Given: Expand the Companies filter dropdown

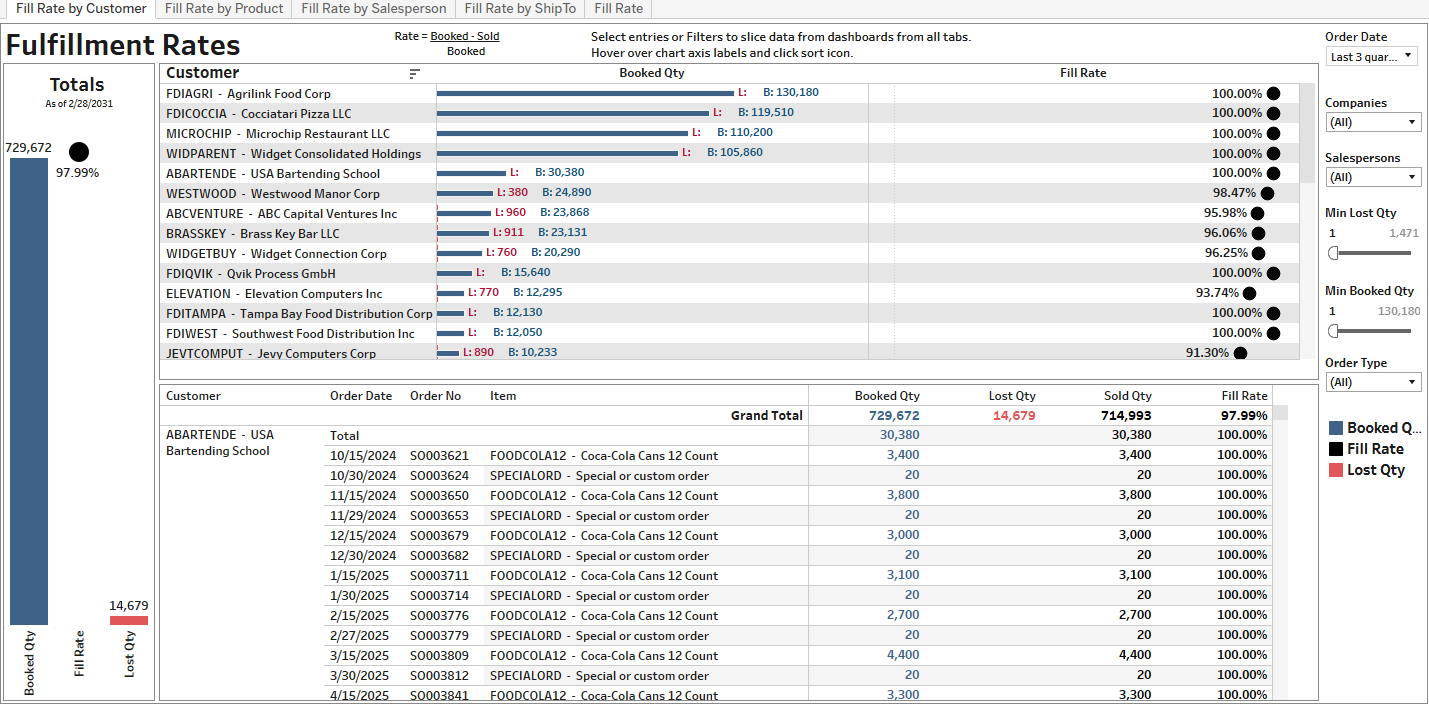Looking at the screenshot, I should click(1372, 122).
